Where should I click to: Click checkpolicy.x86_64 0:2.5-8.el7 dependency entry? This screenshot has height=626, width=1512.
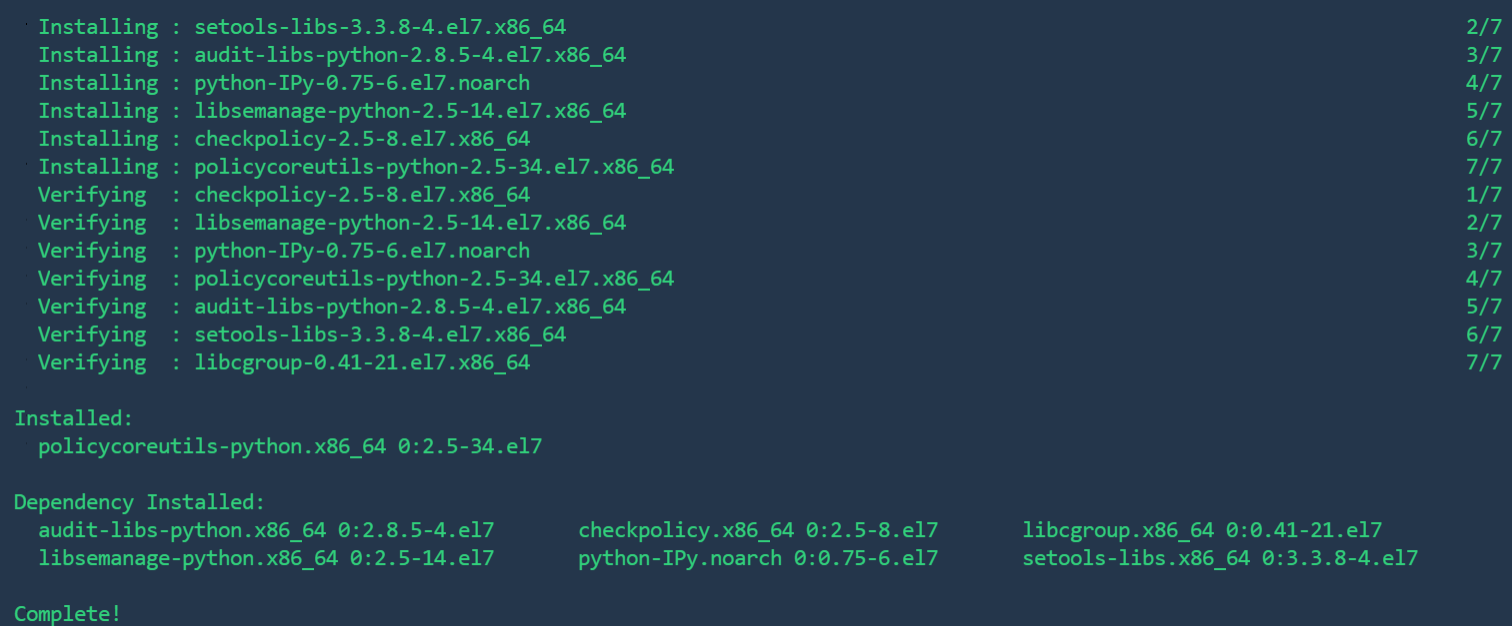point(758,530)
